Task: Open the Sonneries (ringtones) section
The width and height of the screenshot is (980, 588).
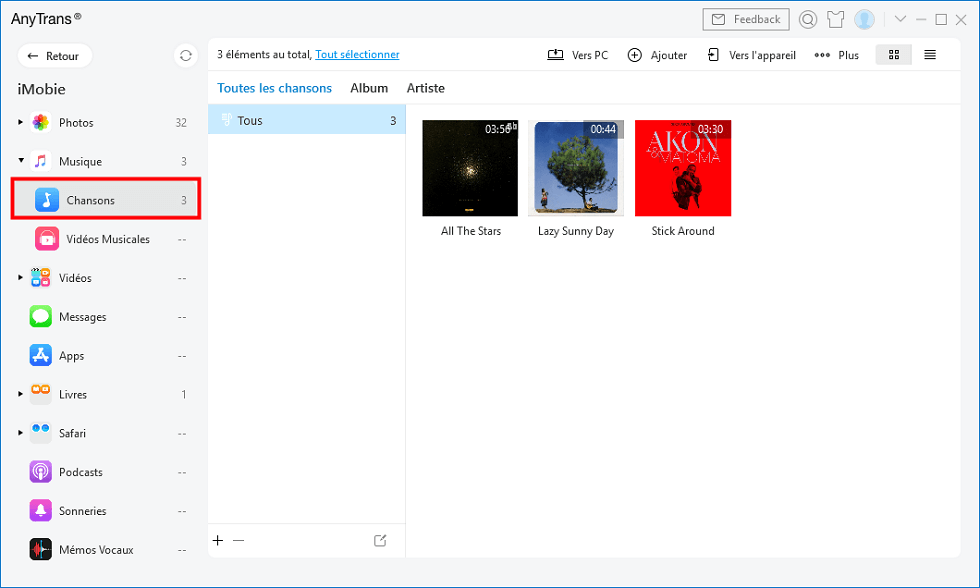Action: 82,510
